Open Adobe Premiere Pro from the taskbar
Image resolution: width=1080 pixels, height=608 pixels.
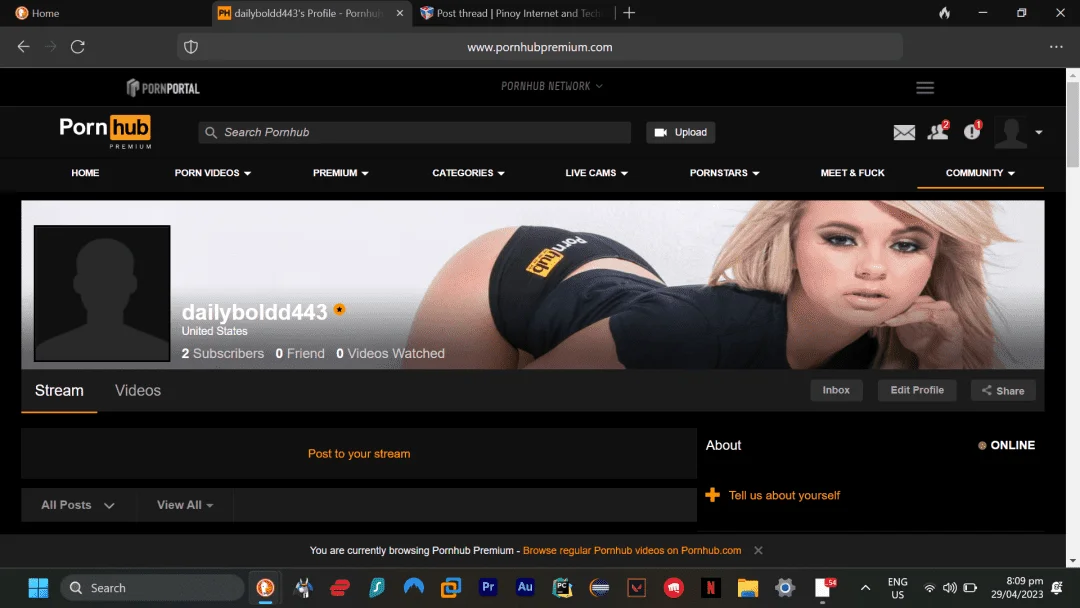[488, 587]
